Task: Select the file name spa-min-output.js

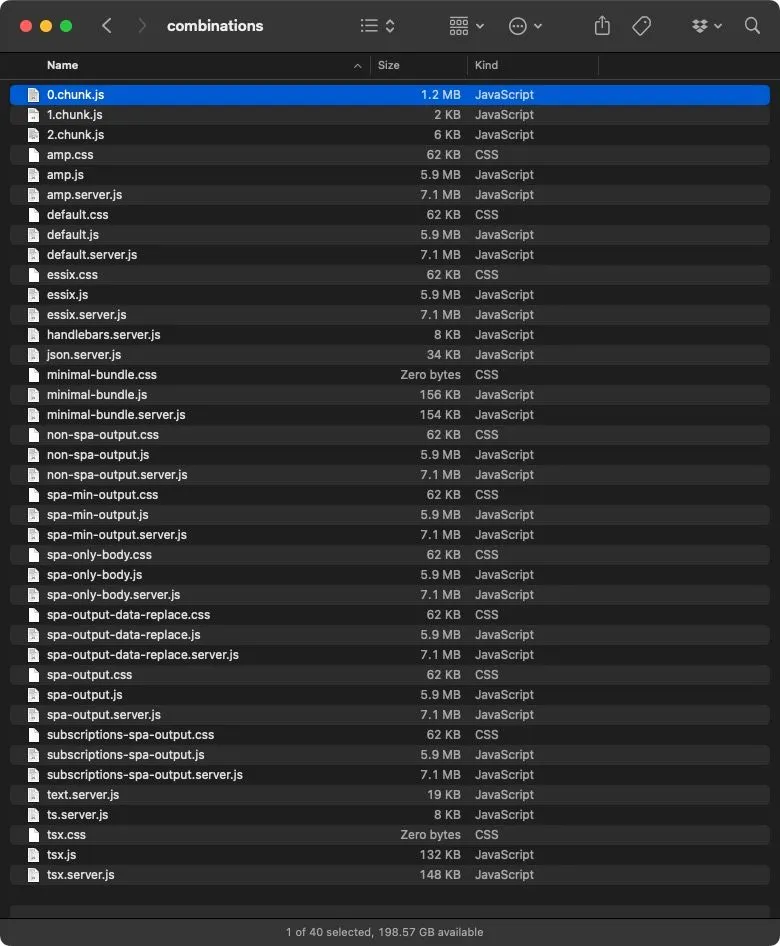Action: [x=98, y=515]
